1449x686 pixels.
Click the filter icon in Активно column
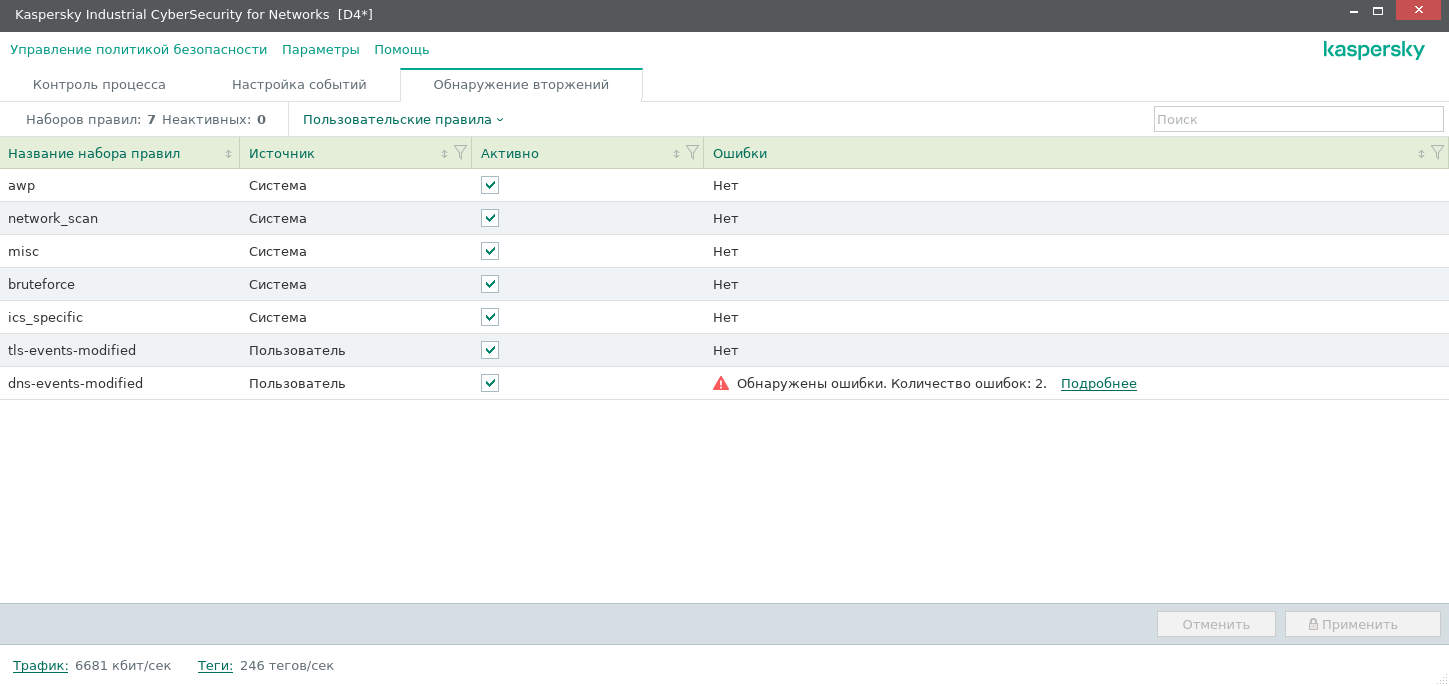pyautogui.click(x=692, y=153)
